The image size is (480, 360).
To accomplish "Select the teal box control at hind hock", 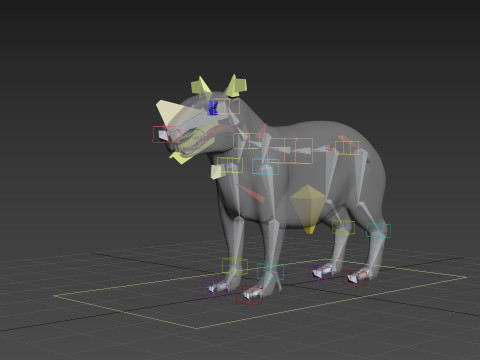I will point(379,230).
